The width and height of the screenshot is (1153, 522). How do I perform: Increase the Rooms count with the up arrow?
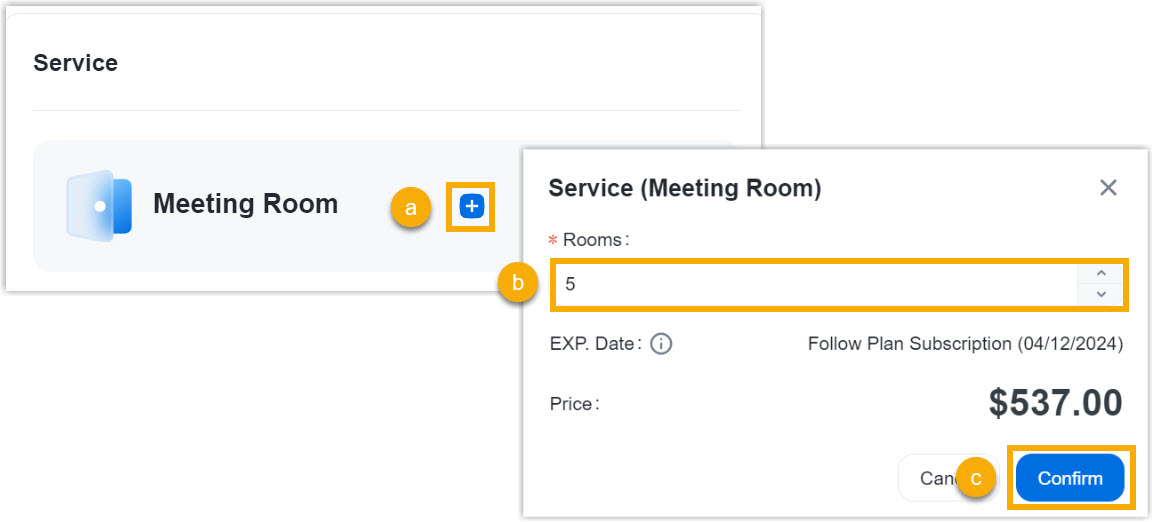click(x=1101, y=273)
